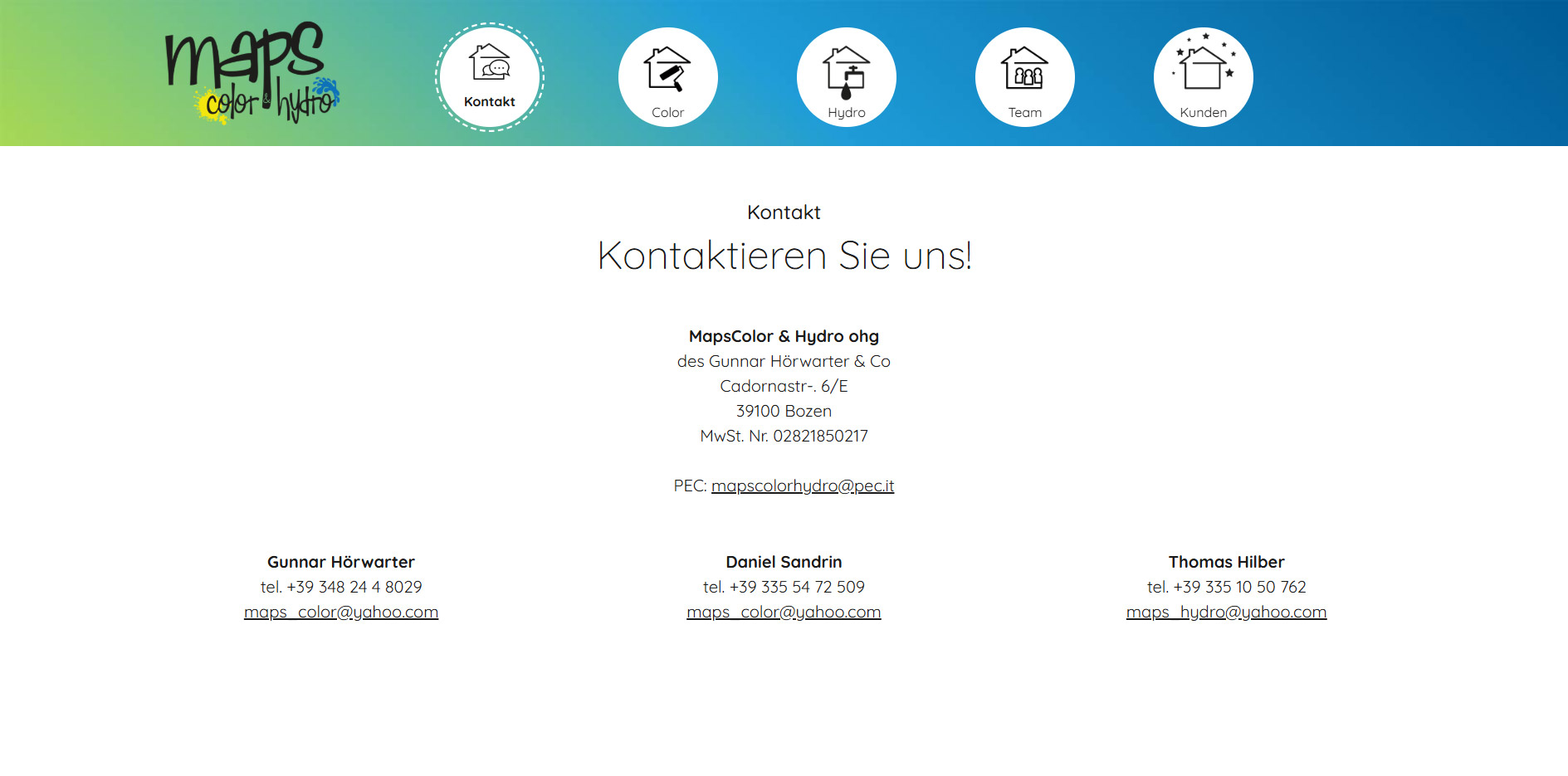
Task: Go to the Kunden starred house icon
Action: click(1203, 65)
